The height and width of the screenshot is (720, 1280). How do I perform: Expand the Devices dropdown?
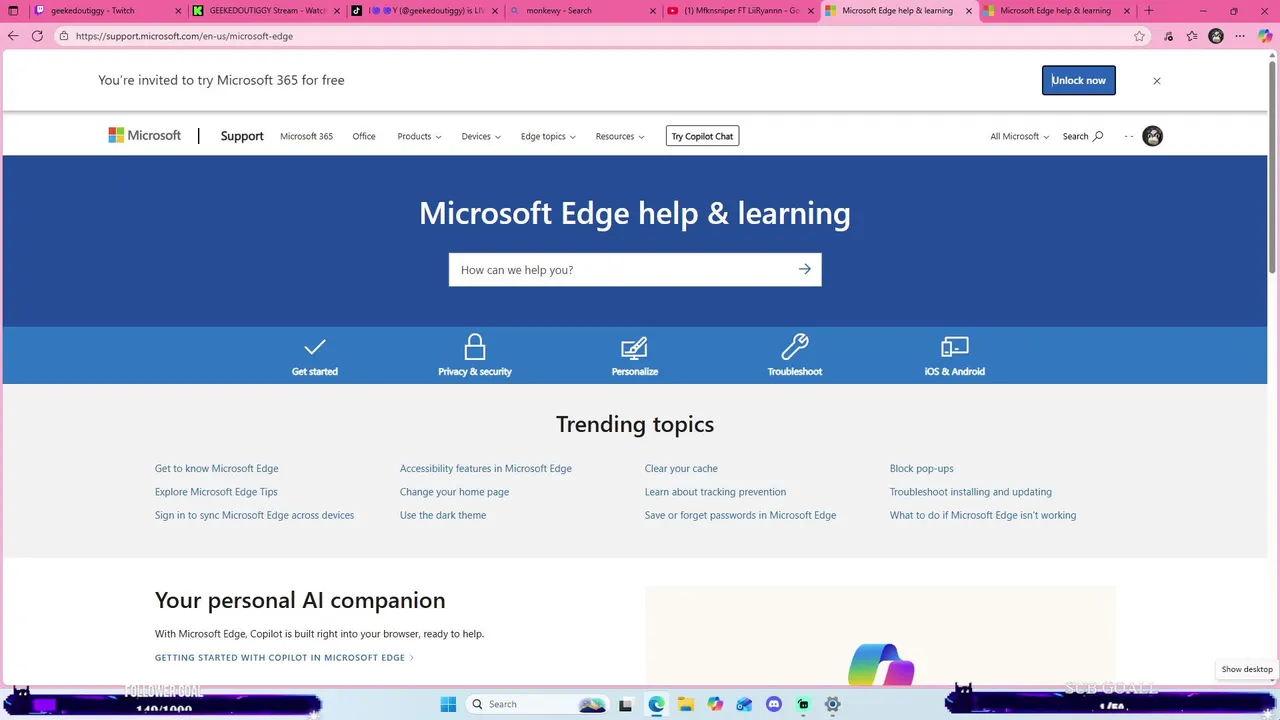click(x=481, y=136)
